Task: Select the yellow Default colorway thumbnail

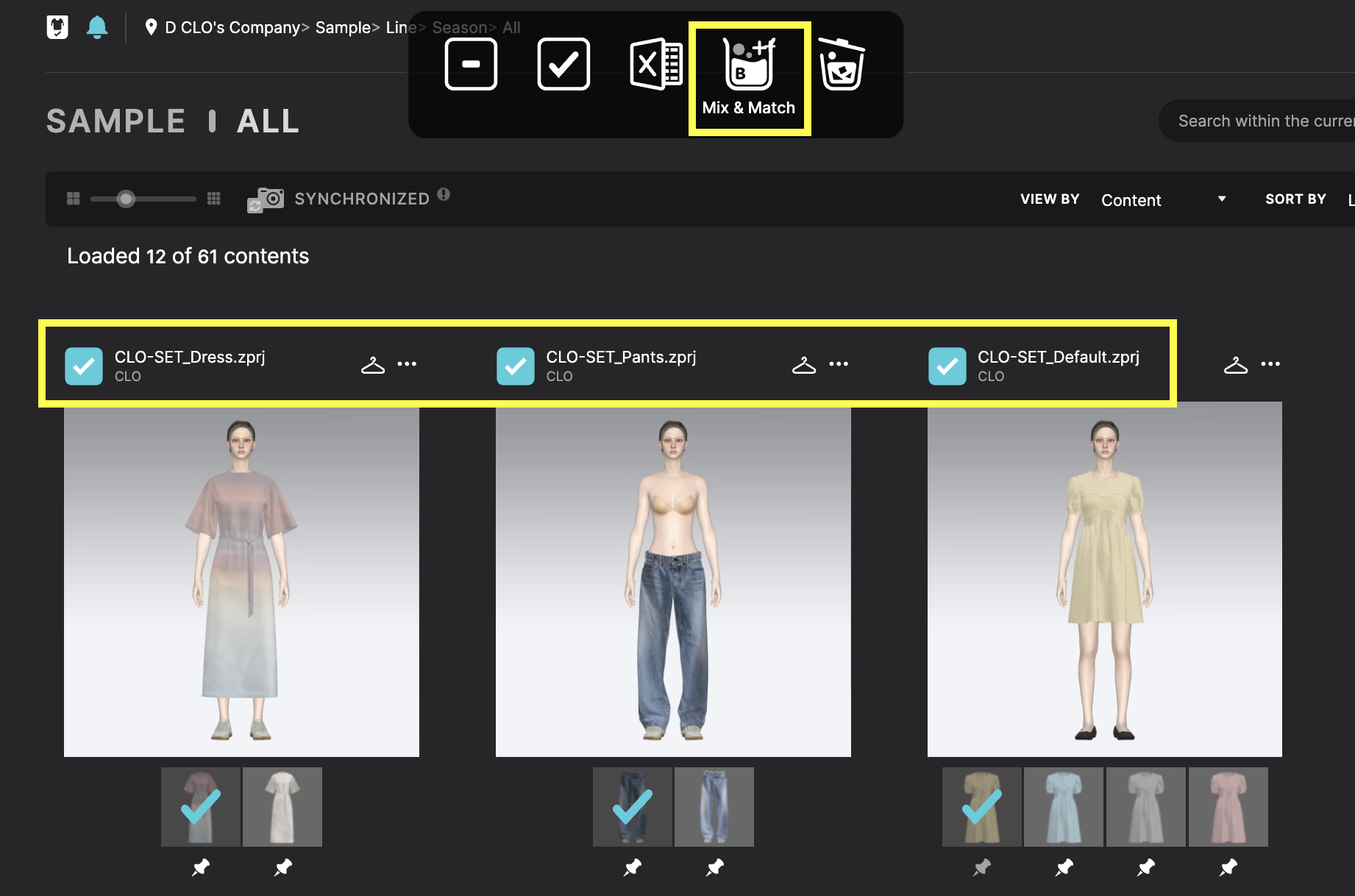Action: 982,807
